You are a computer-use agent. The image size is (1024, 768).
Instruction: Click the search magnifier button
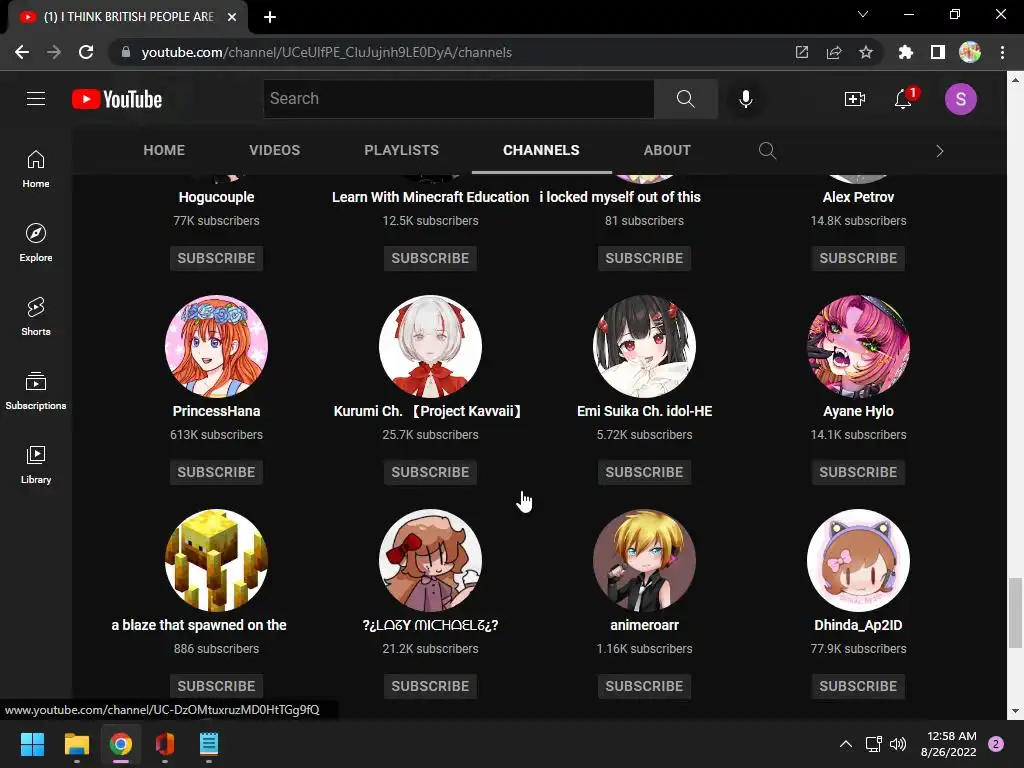pos(686,99)
